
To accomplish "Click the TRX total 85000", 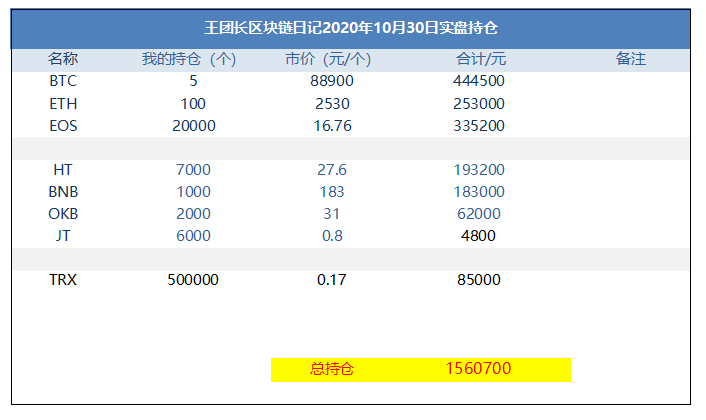I will pos(479,280).
